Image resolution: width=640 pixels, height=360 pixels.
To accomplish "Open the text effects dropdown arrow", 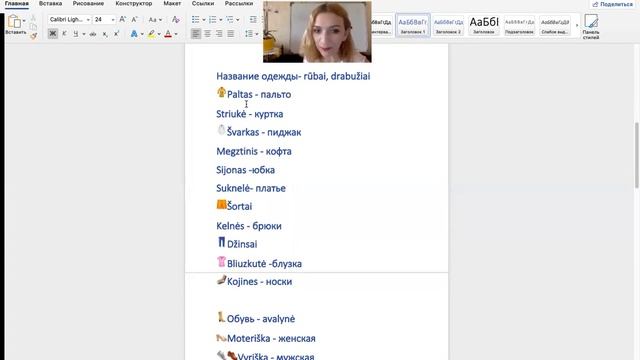I will coord(142,34).
